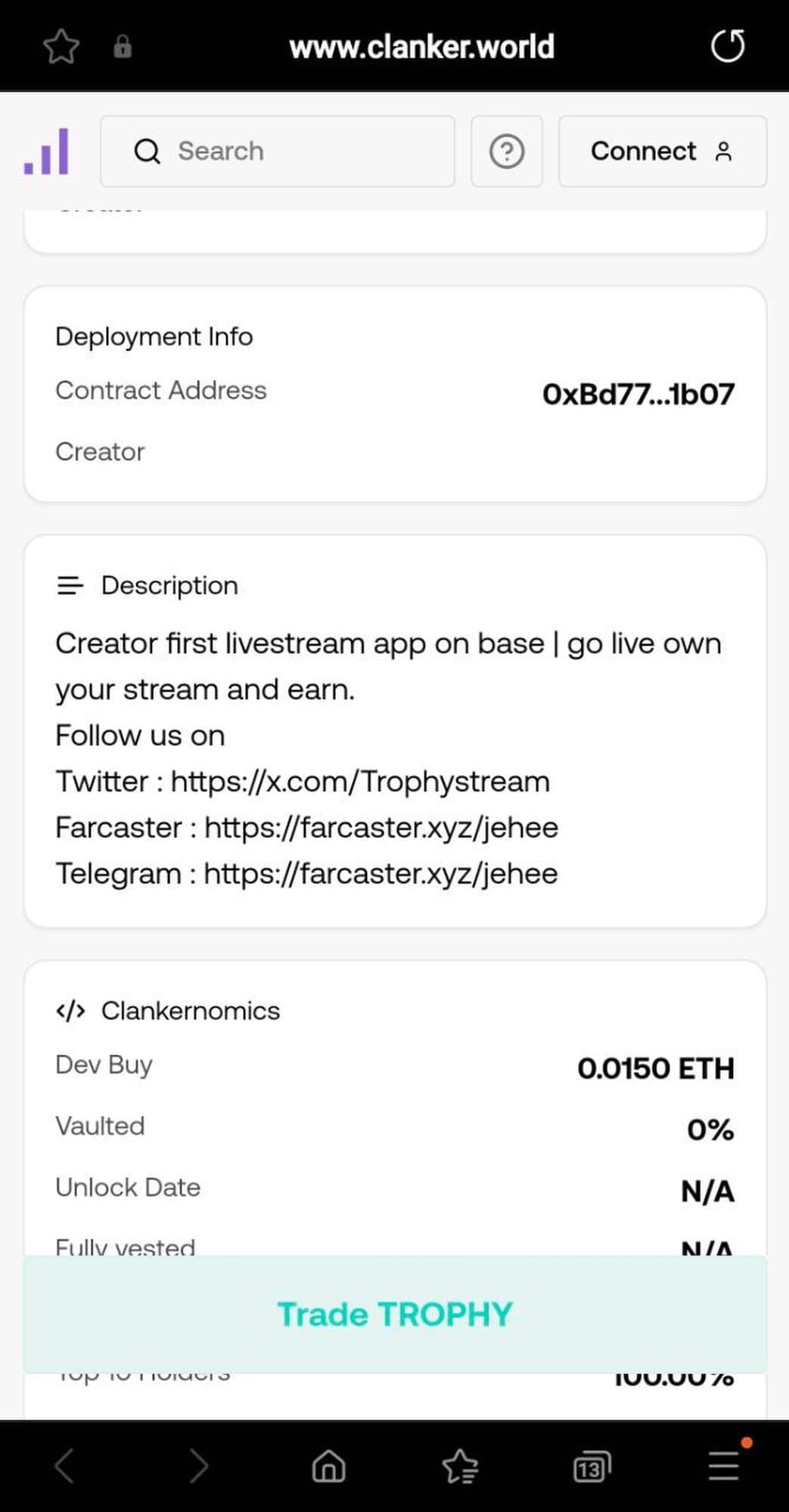The image size is (789, 1512).
Task: Copy contract address 0xBd77...1b07
Action: click(x=638, y=394)
